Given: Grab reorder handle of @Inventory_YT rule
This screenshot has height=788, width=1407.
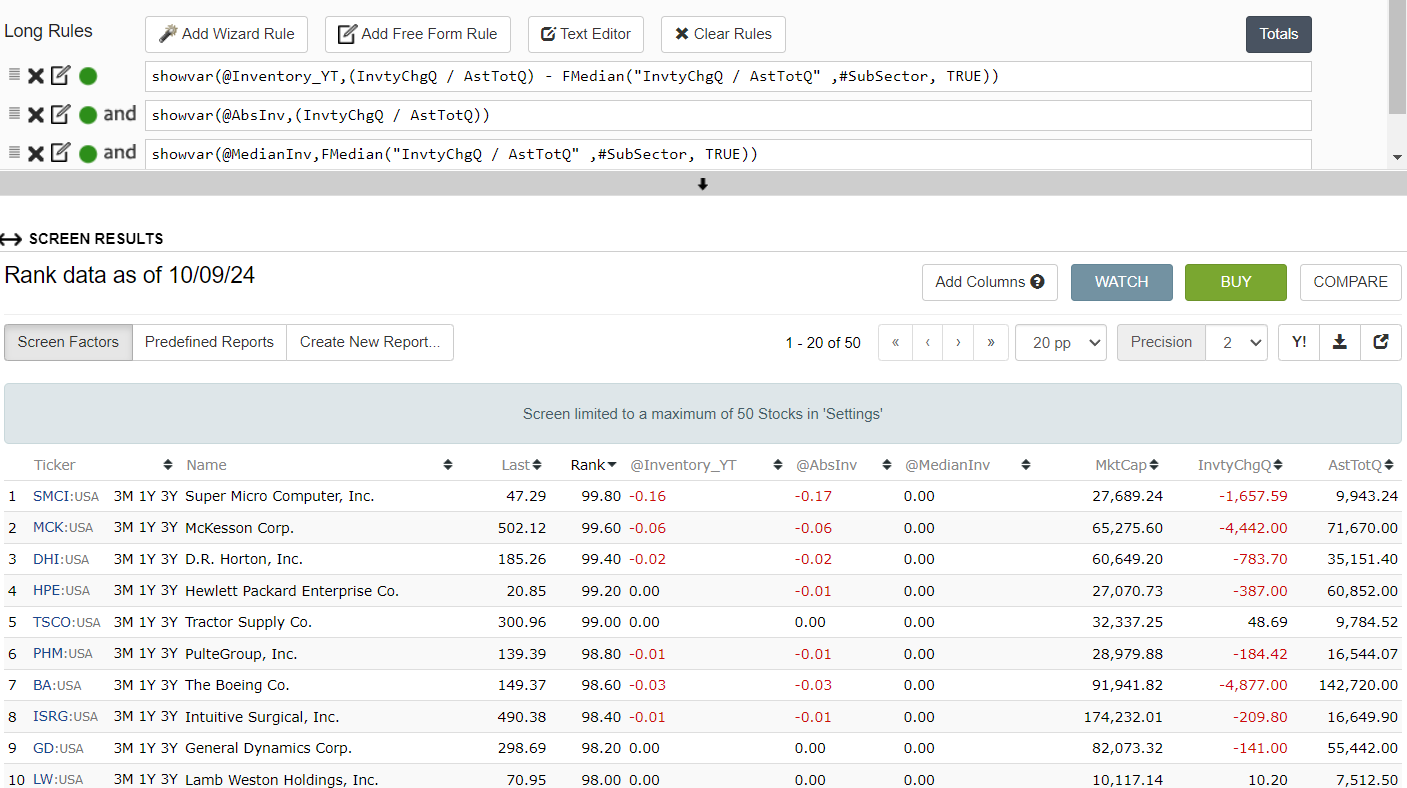Looking at the screenshot, I should pos(14,74).
